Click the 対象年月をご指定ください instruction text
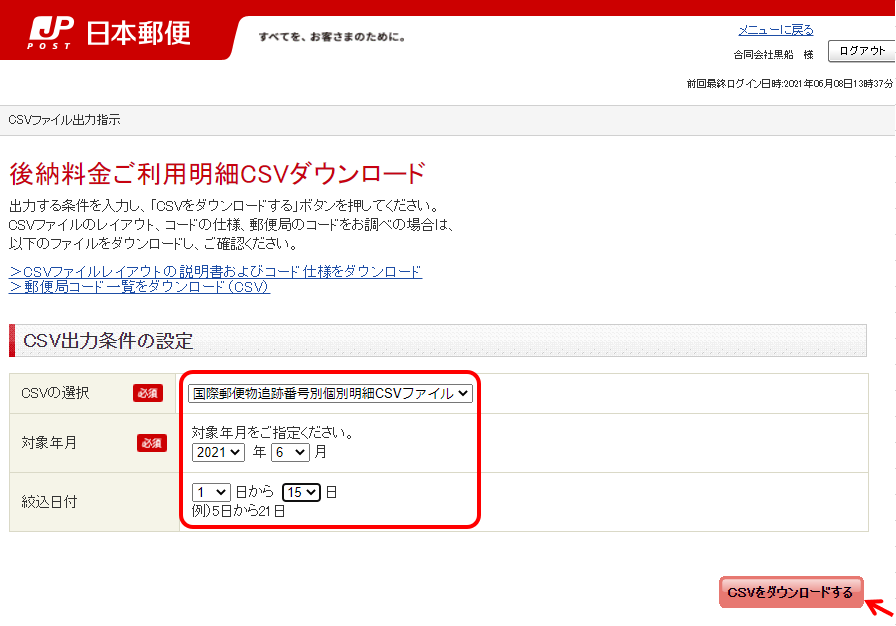The height and width of the screenshot is (626, 896). point(273,433)
